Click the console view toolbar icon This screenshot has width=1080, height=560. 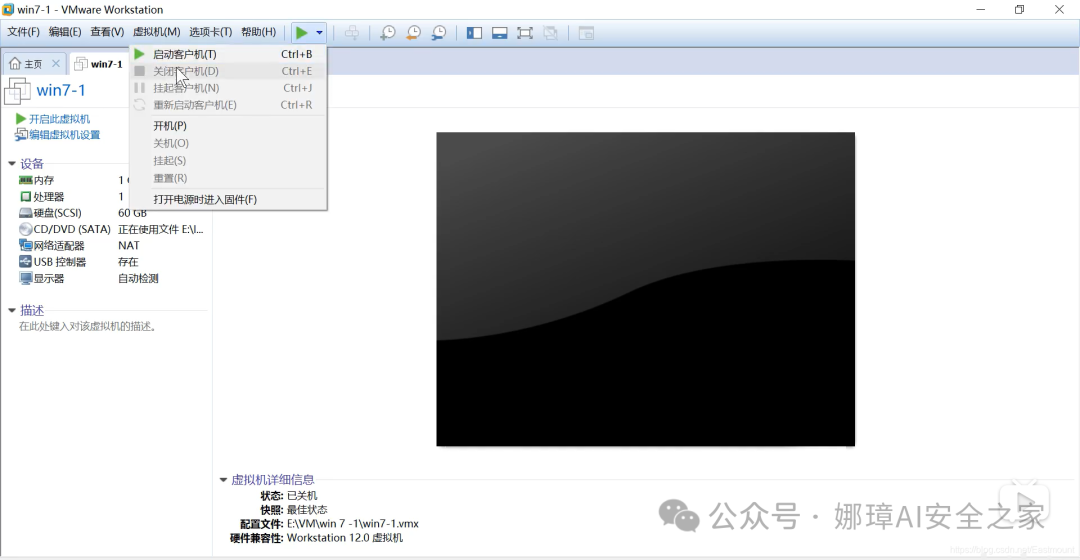(586, 32)
